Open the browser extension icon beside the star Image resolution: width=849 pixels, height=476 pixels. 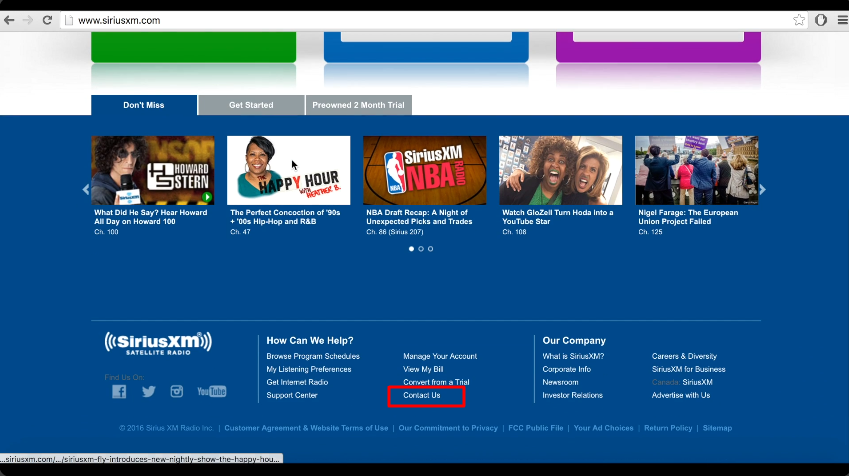tap(821, 20)
